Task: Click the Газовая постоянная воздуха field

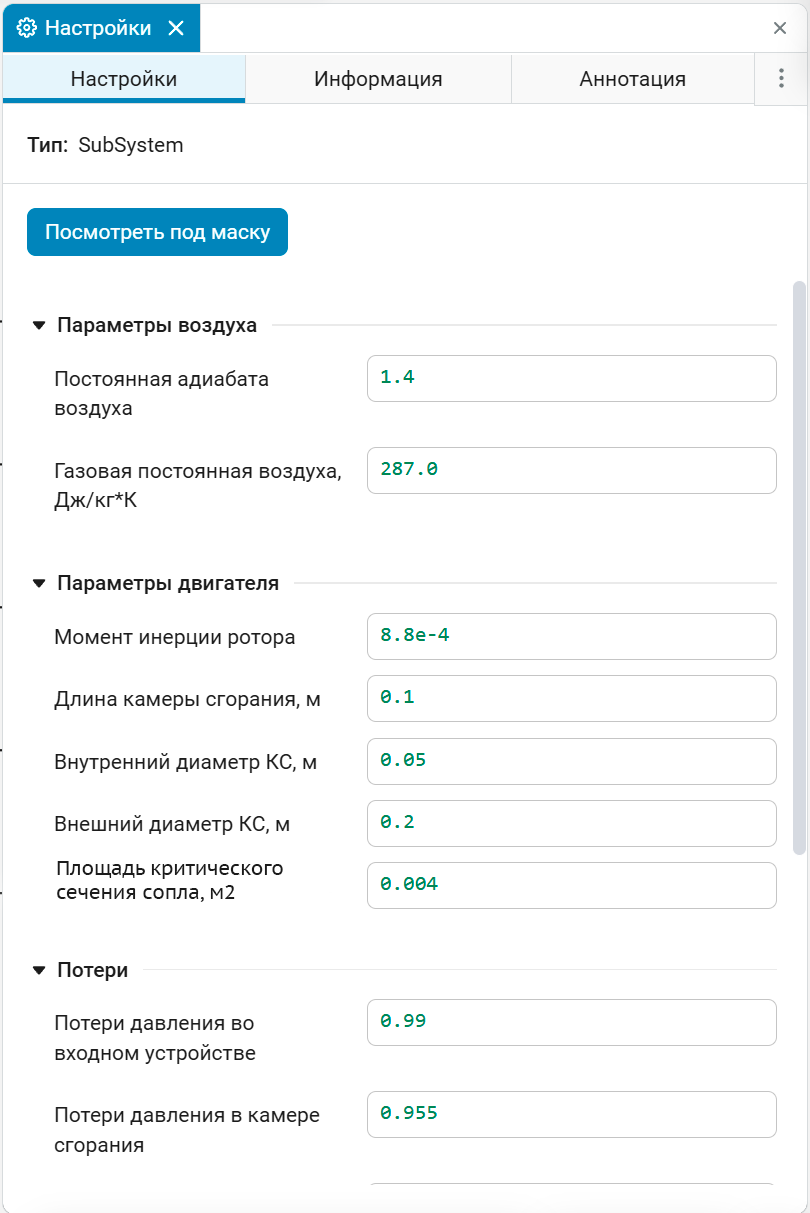Action: (x=571, y=470)
